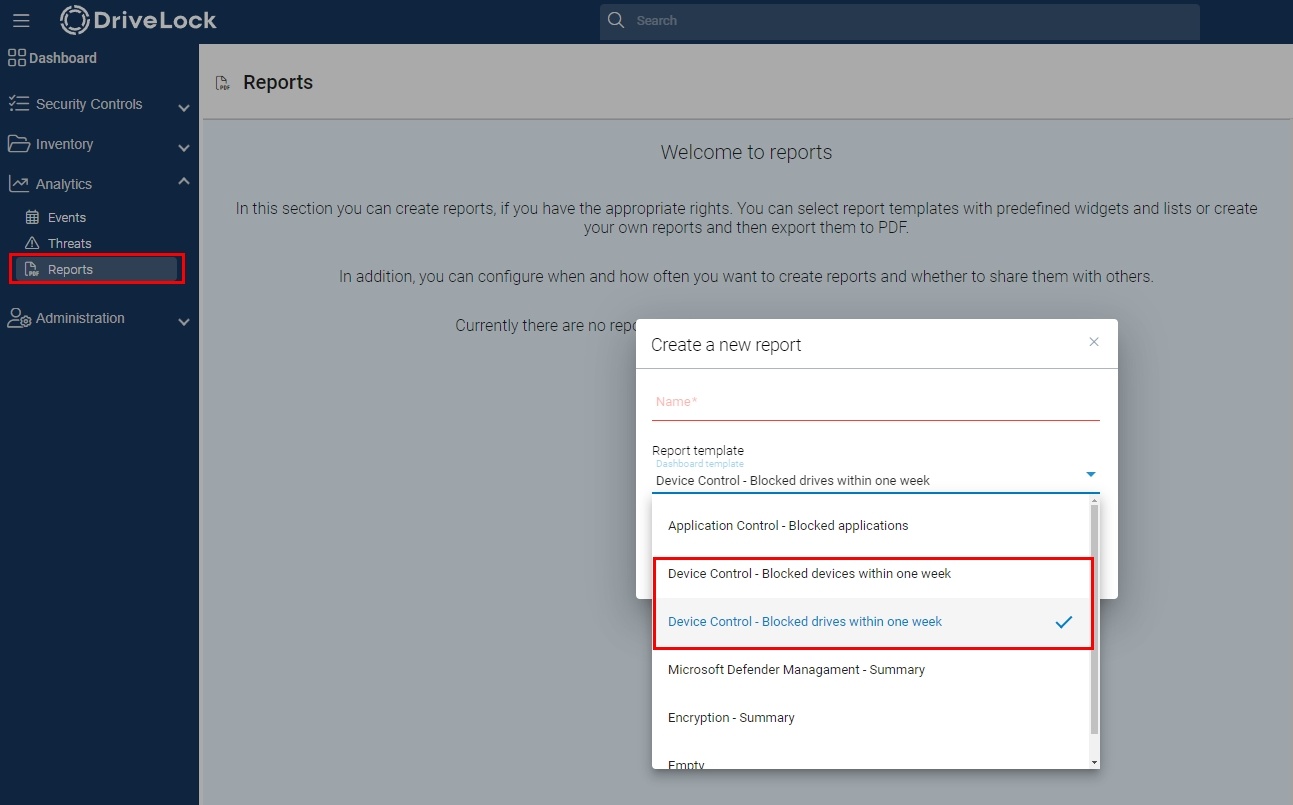Open the Report template dropdown arrow

click(x=1091, y=474)
